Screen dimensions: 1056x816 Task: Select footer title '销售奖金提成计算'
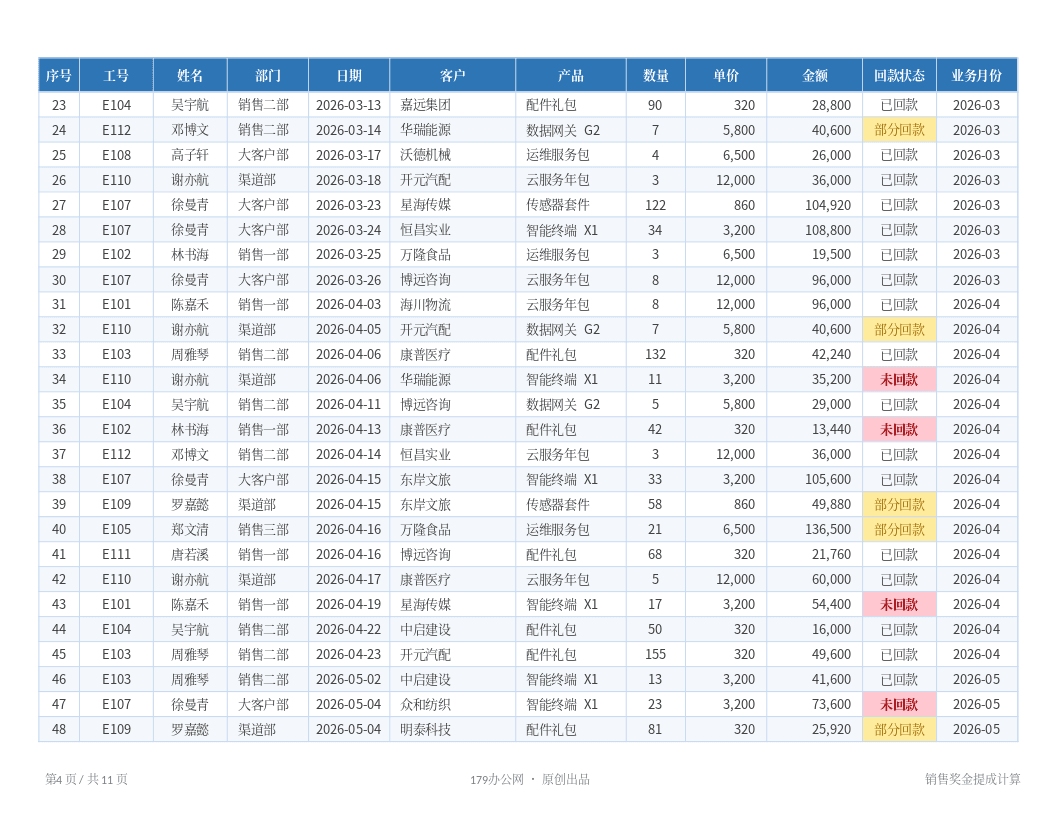click(972, 779)
